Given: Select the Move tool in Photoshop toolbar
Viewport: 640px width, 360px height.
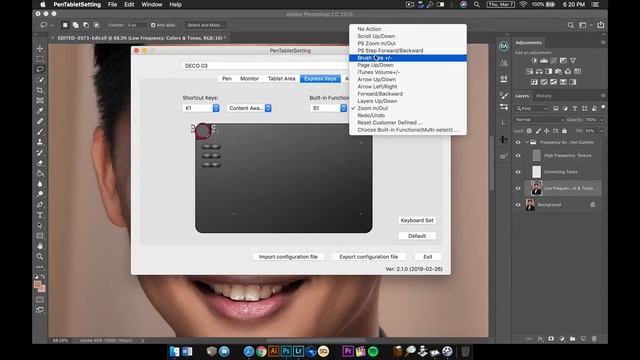Looking at the screenshot, I should point(40,48).
